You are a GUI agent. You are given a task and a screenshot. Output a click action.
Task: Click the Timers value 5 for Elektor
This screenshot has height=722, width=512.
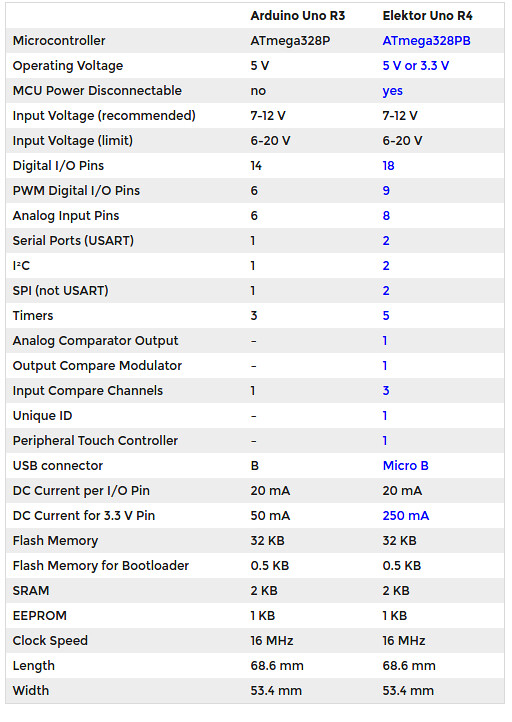click(386, 316)
